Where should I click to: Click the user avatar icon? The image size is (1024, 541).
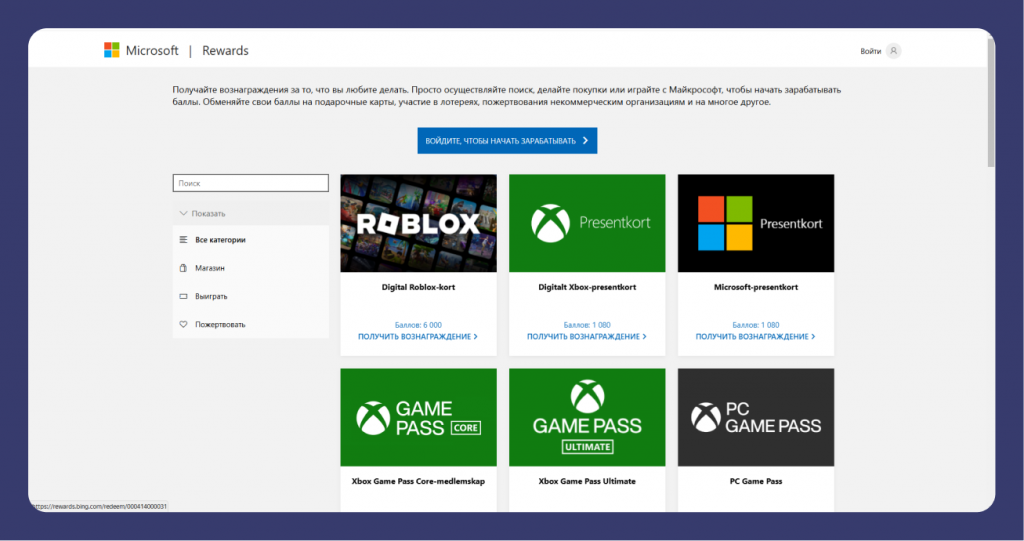(x=893, y=51)
